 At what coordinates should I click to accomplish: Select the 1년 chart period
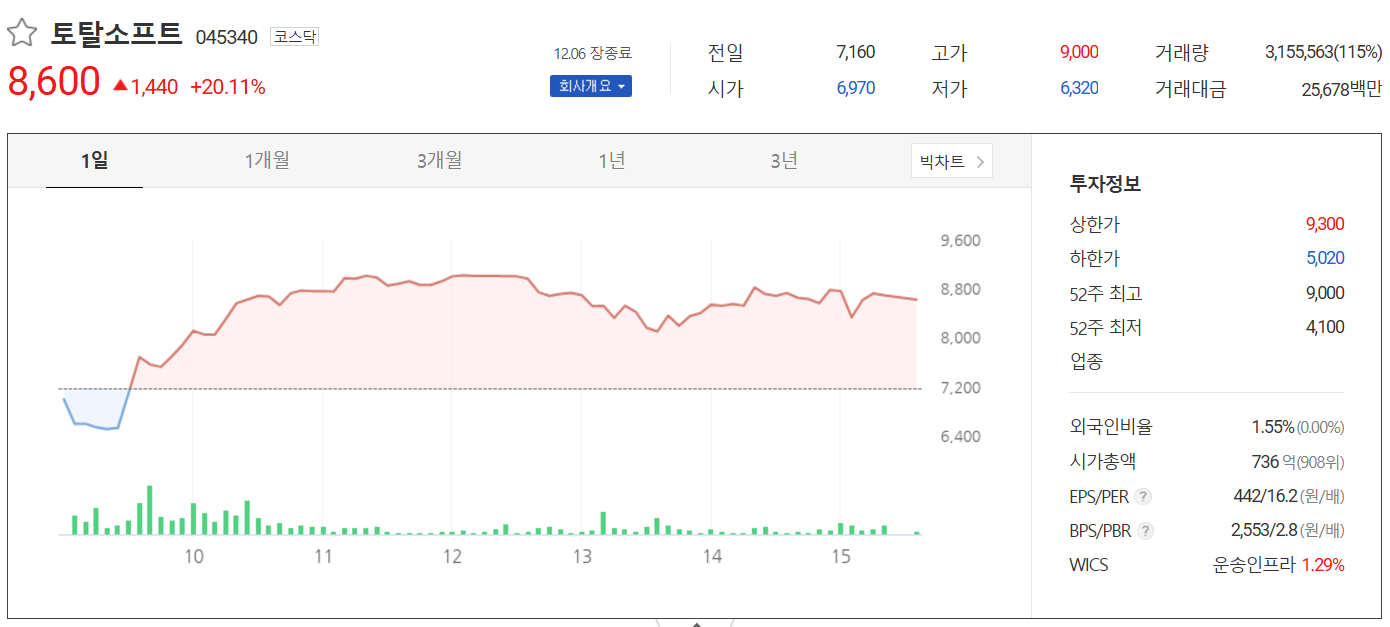pyautogui.click(x=612, y=160)
